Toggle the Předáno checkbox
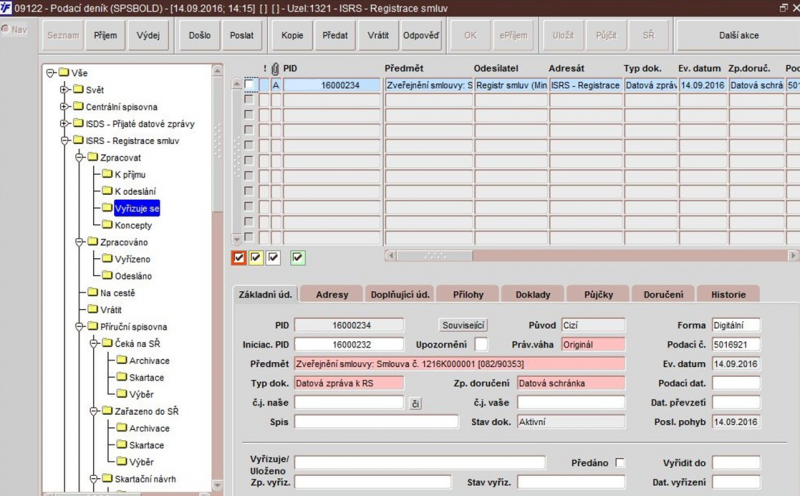800x496 pixels. click(x=619, y=462)
